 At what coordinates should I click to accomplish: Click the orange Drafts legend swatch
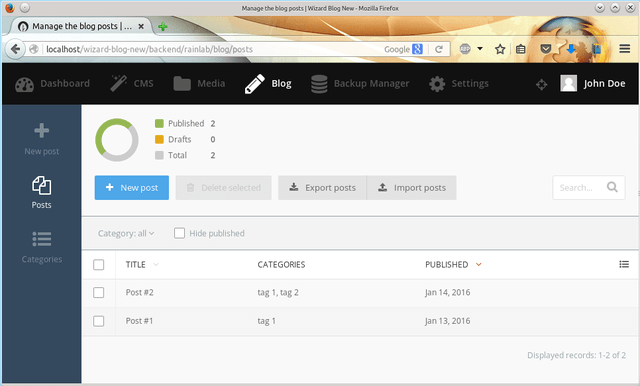click(x=159, y=139)
